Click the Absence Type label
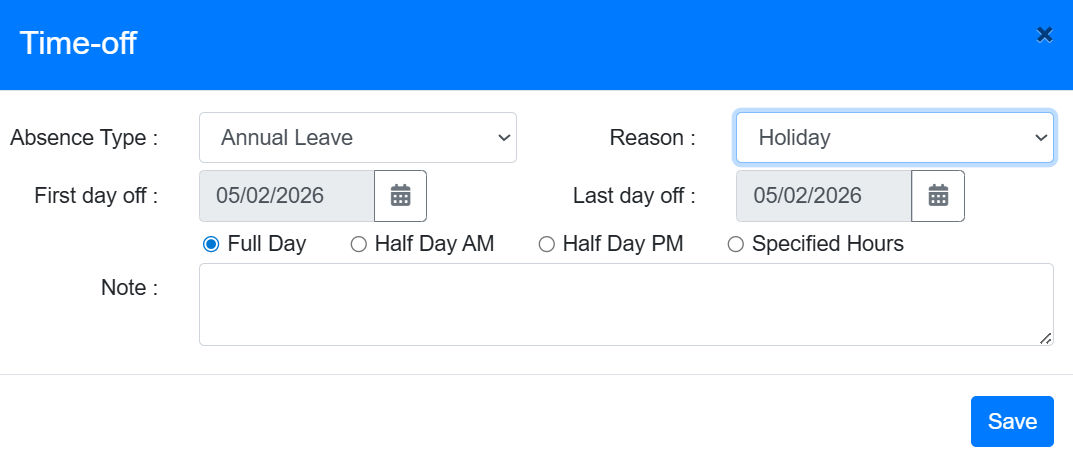This screenshot has width=1073, height=468. (x=84, y=138)
